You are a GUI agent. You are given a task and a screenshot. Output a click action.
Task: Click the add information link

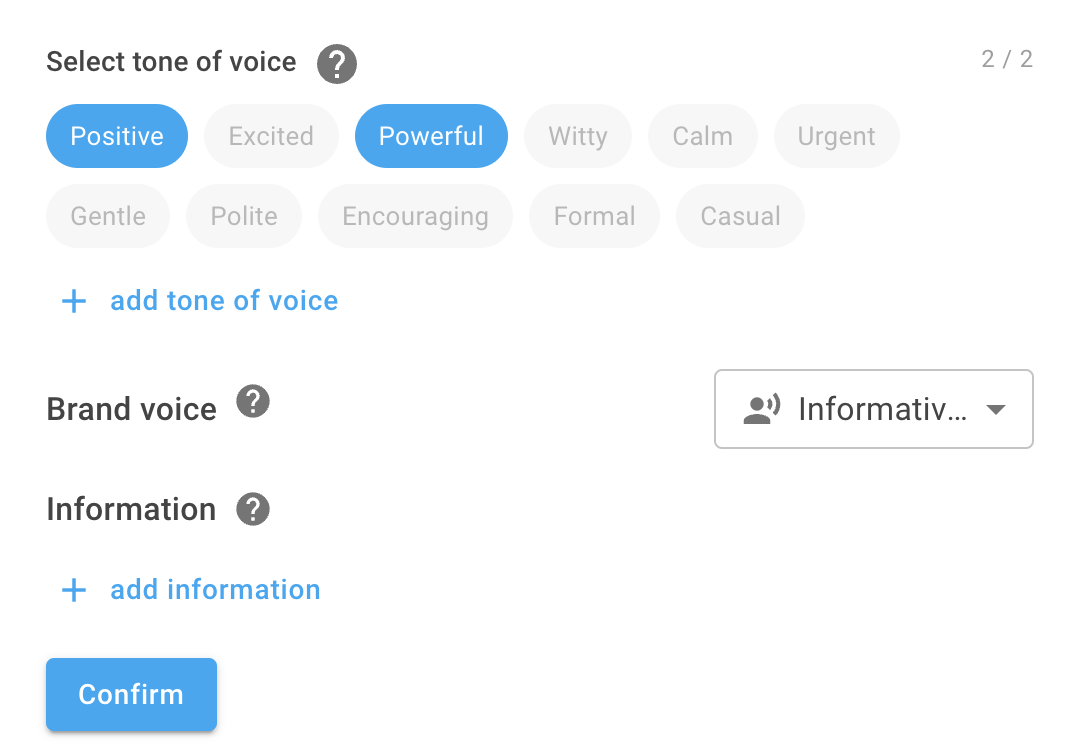[216, 590]
